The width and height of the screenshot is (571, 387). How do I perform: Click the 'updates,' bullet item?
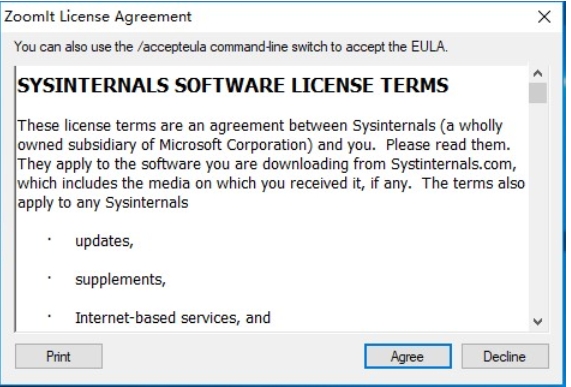[x=104, y=241]
